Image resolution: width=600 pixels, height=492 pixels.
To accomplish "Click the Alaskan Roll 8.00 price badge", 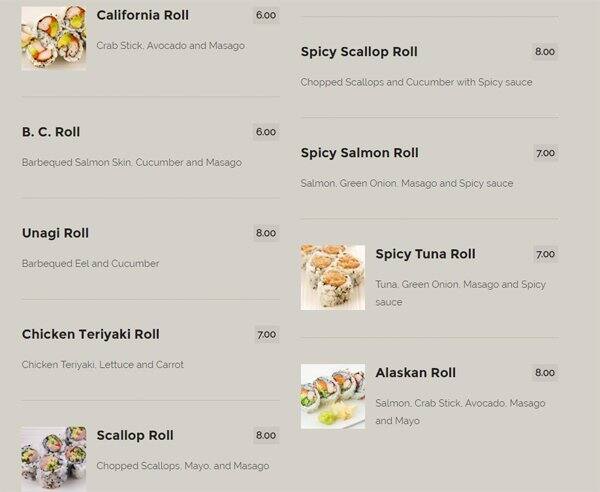I will pyautogui.click(x=545, y=373).
